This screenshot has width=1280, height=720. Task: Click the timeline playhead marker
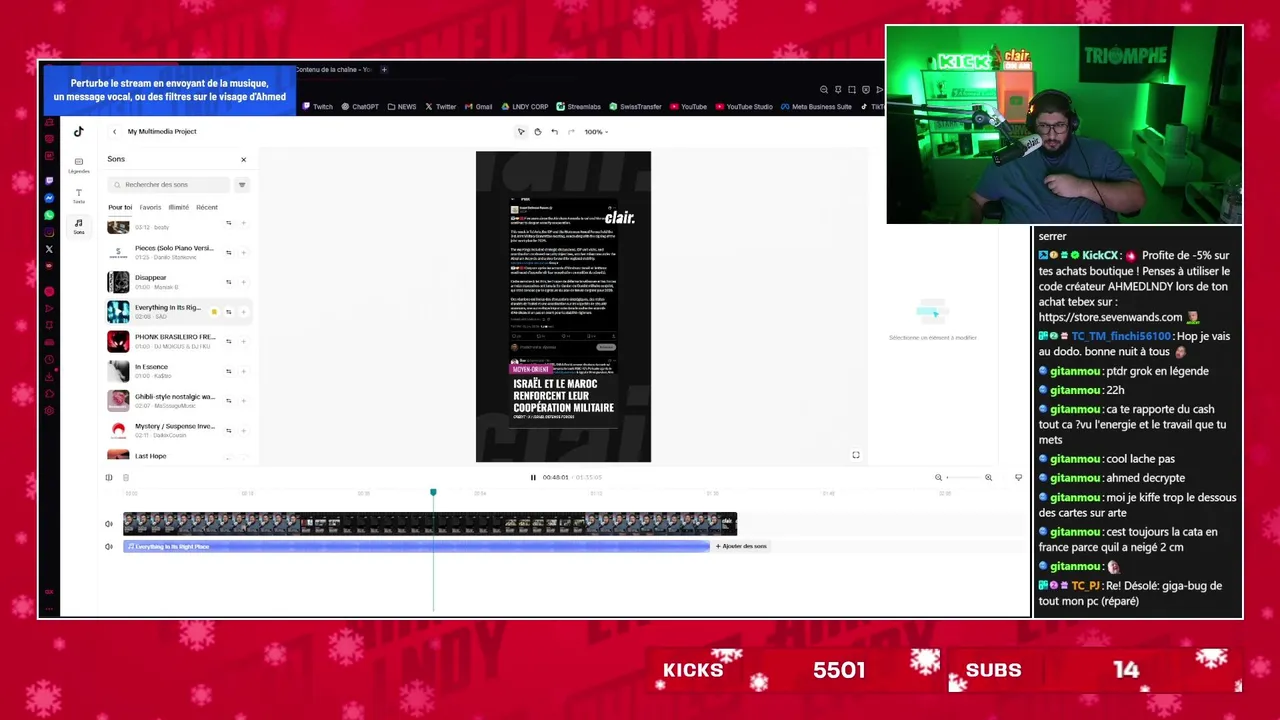(433, 493)
